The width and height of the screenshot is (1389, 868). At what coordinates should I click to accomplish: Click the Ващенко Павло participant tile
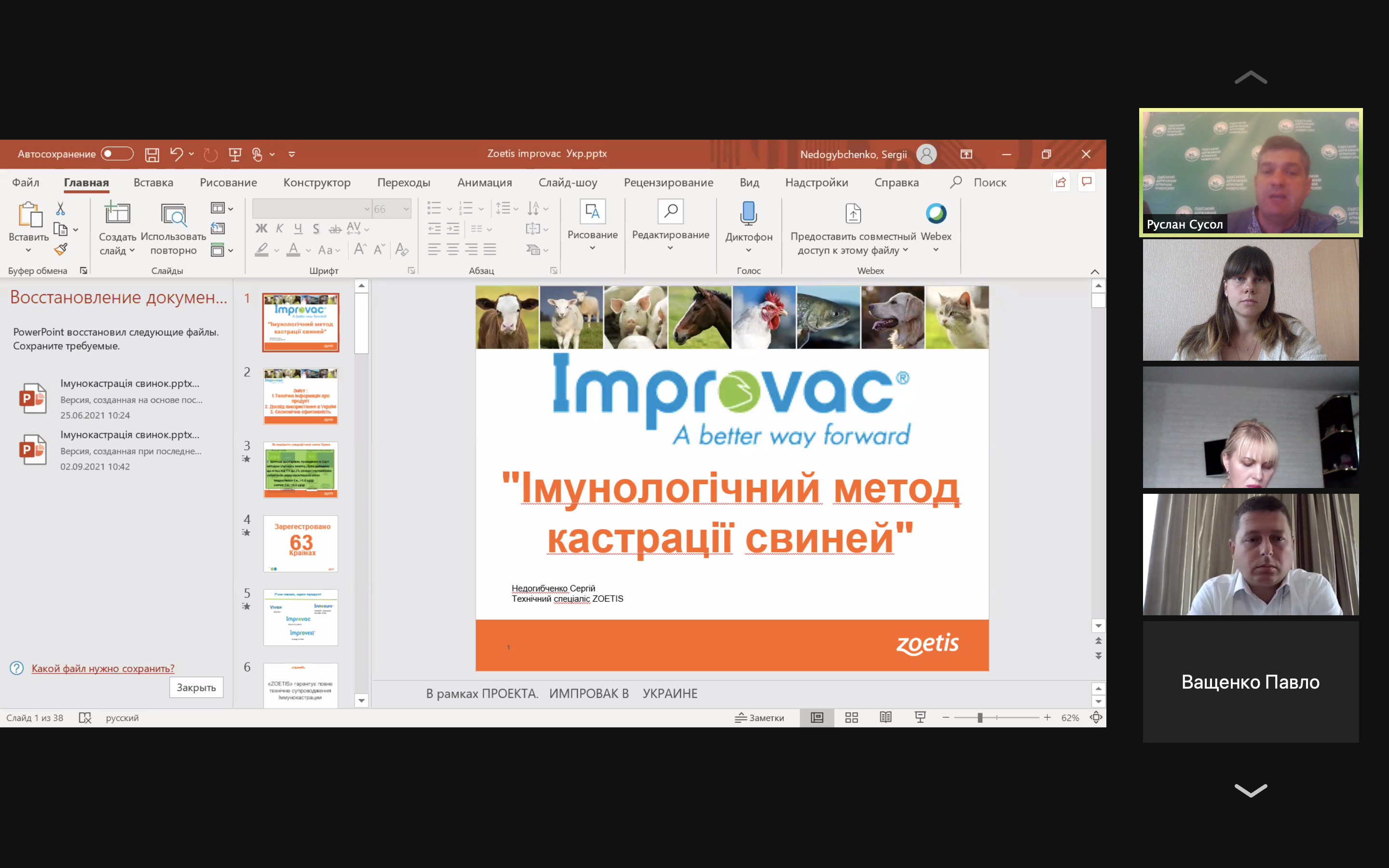(1251, 682)
